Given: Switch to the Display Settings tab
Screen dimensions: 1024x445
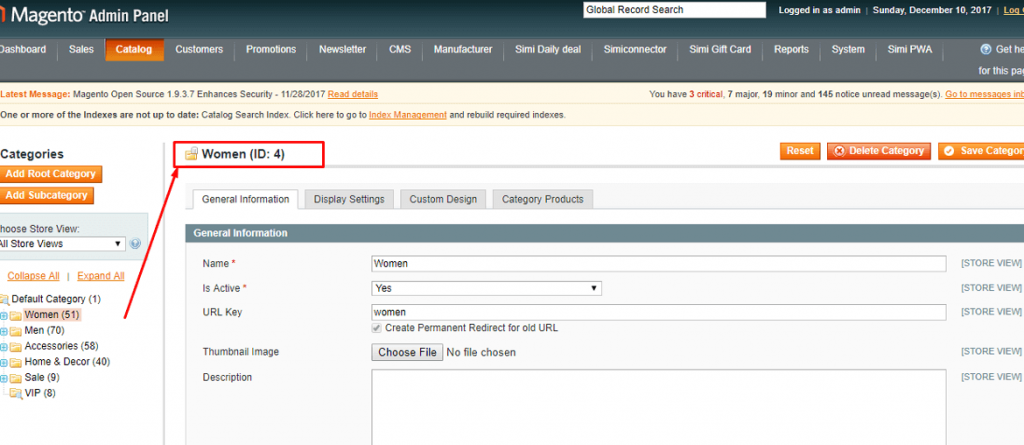Looking at the screenshot, I should click(349, 199).
